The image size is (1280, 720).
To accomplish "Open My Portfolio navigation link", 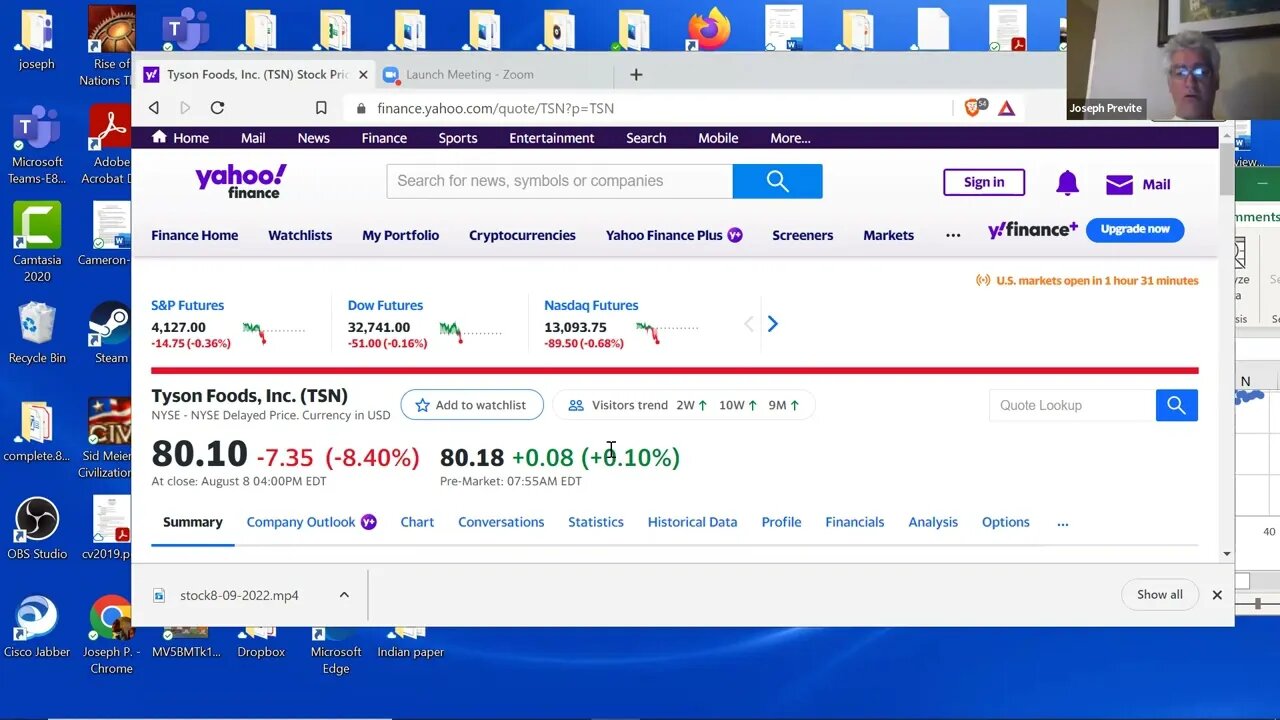I will click(x=400, y=235).
